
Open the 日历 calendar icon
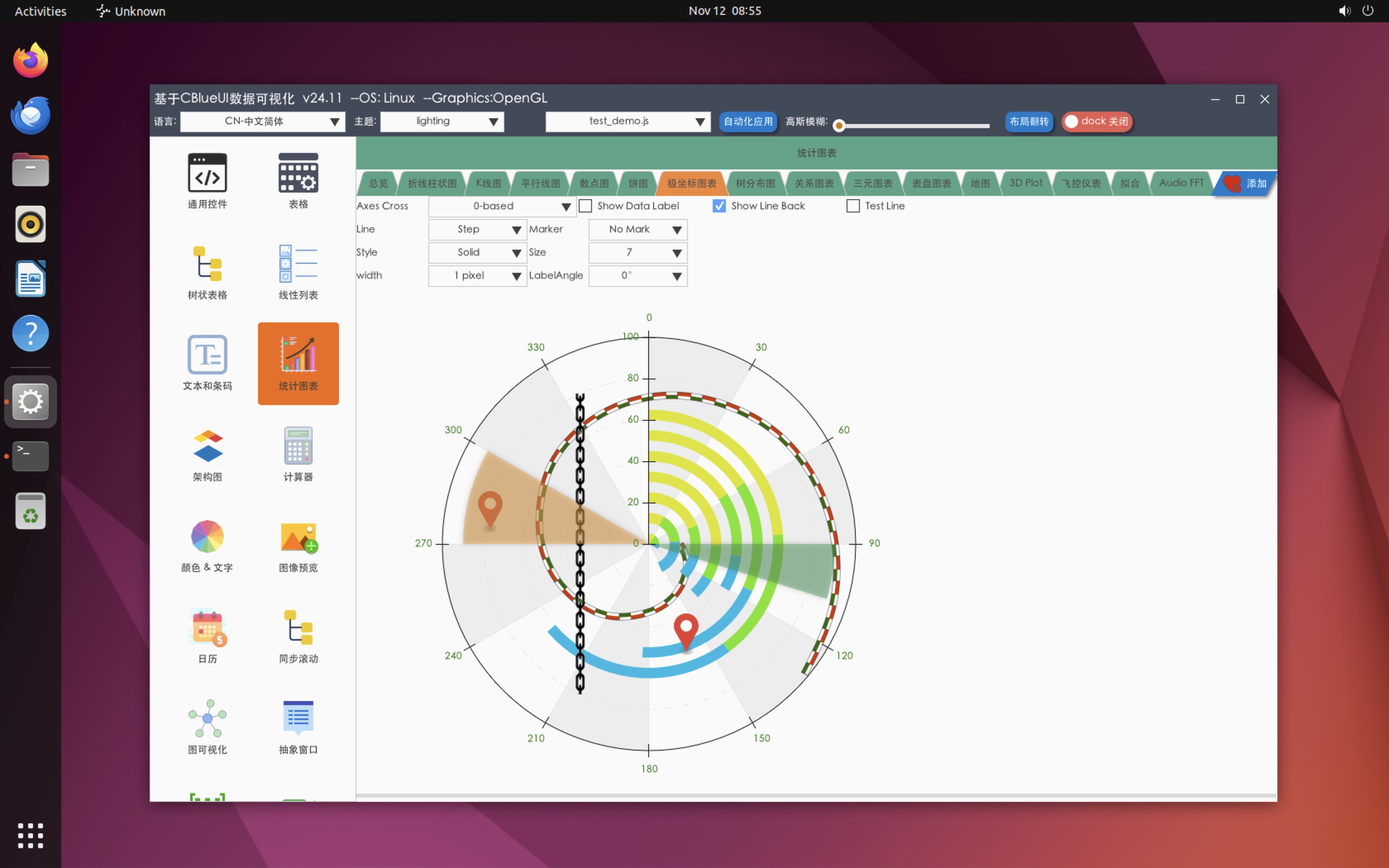click(207, 628)
